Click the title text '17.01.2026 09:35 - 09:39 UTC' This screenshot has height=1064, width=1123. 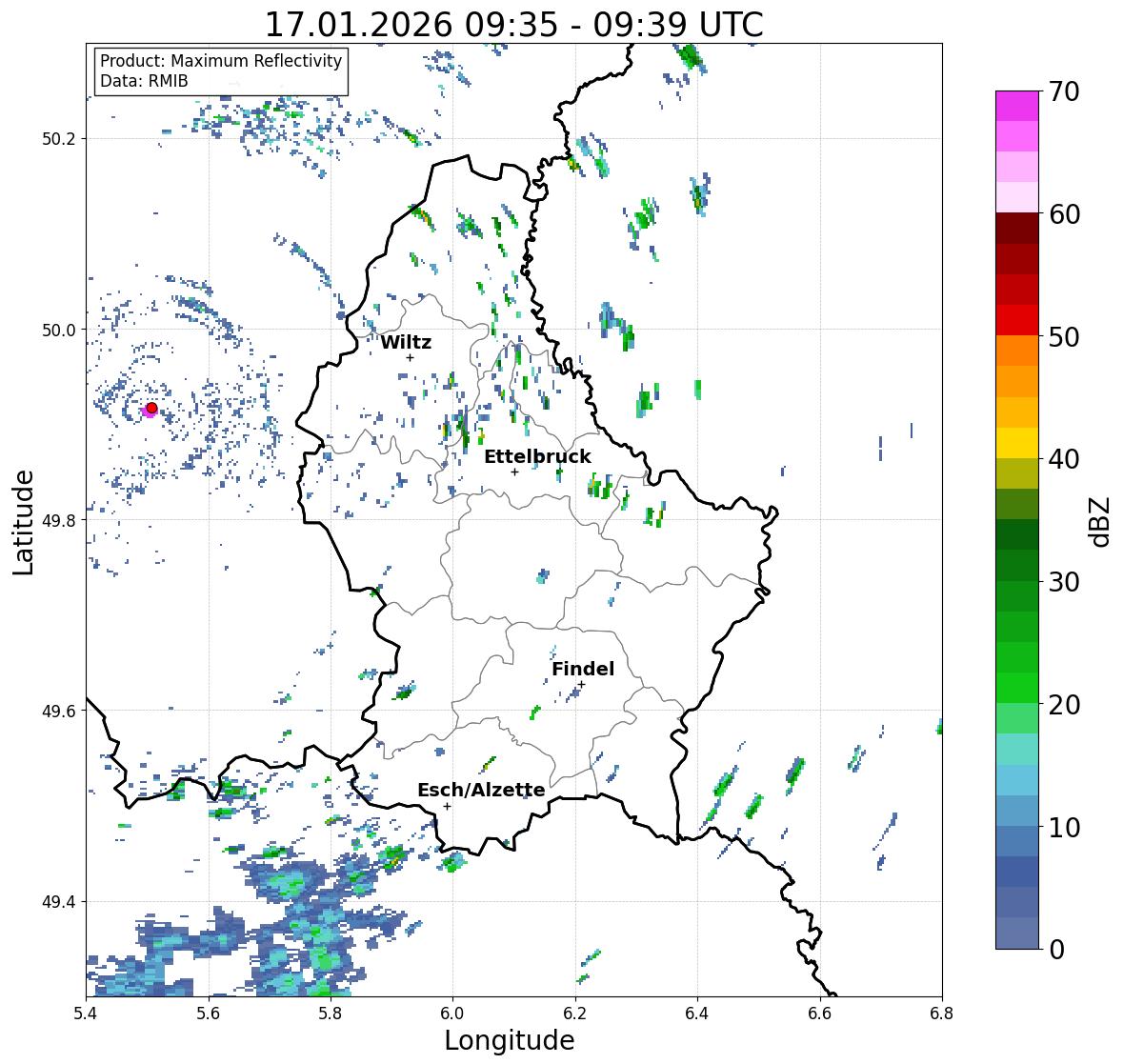point(513,25)
